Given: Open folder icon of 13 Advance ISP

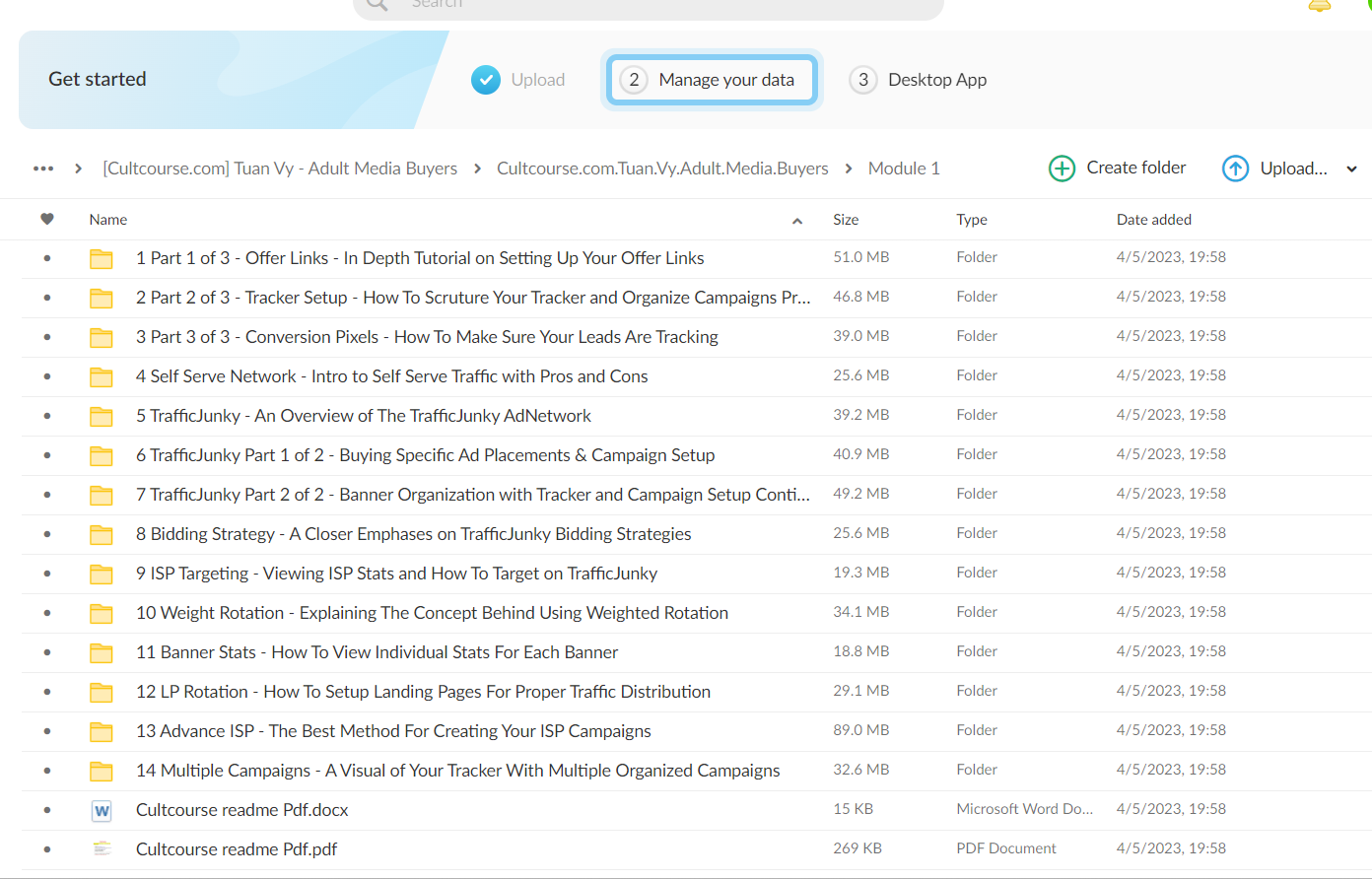Looking at the screenshot, I should click(x=102, y=731).
